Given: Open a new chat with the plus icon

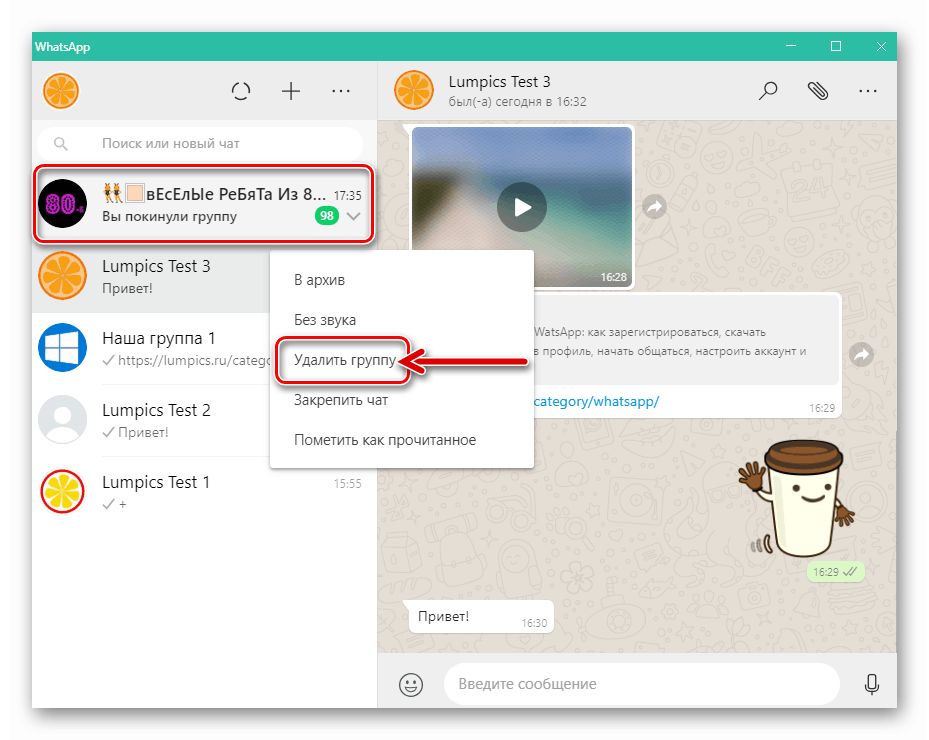Looking at the screenshot, I should click(290, 91).
